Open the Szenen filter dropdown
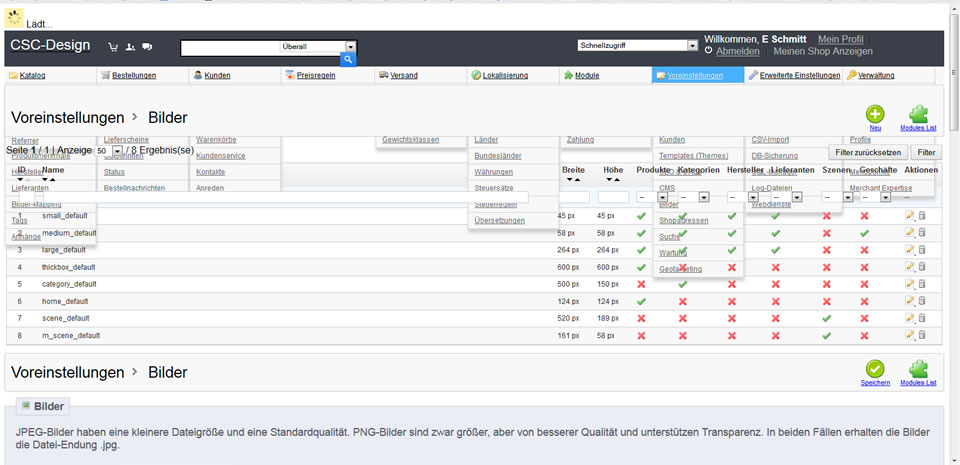Viewport: 960px width, 465px height. (837, 198)
